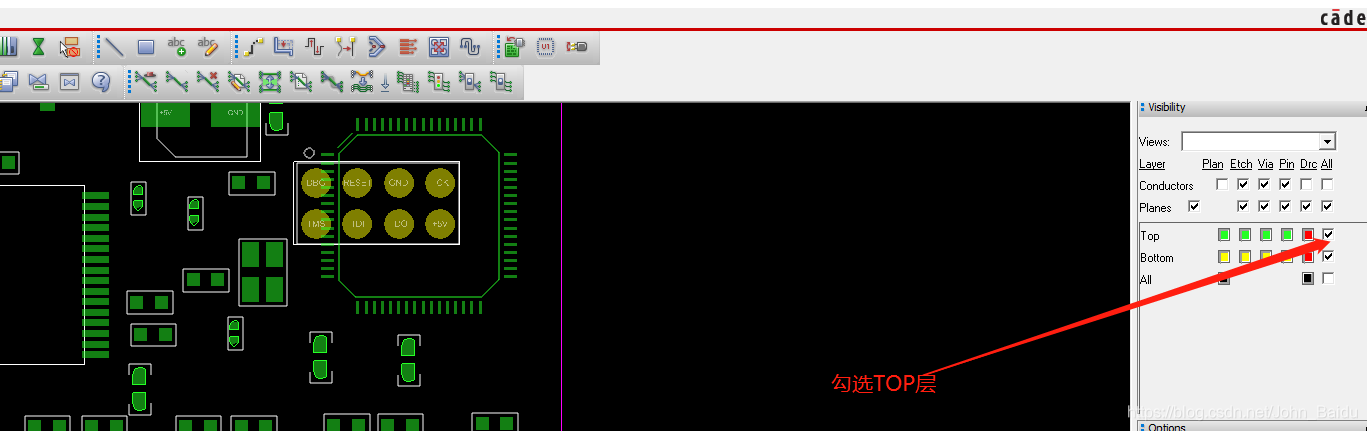Click the blue down arrow icon
This screenshot has width=1367, height=431.
[x=385, y=83]
